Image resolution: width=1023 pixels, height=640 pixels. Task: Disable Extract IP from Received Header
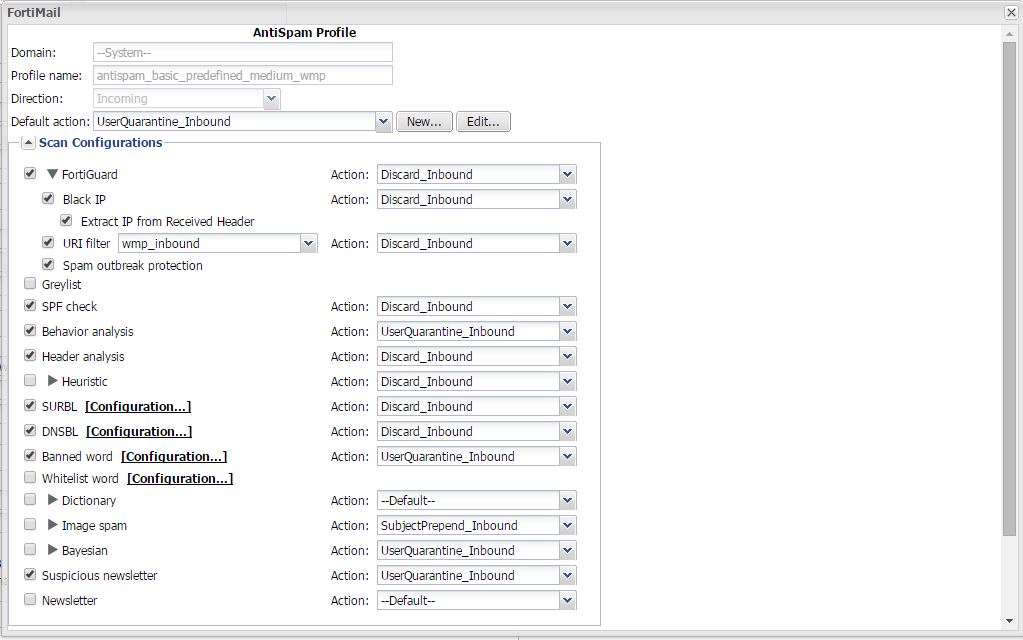click(67, 221)
